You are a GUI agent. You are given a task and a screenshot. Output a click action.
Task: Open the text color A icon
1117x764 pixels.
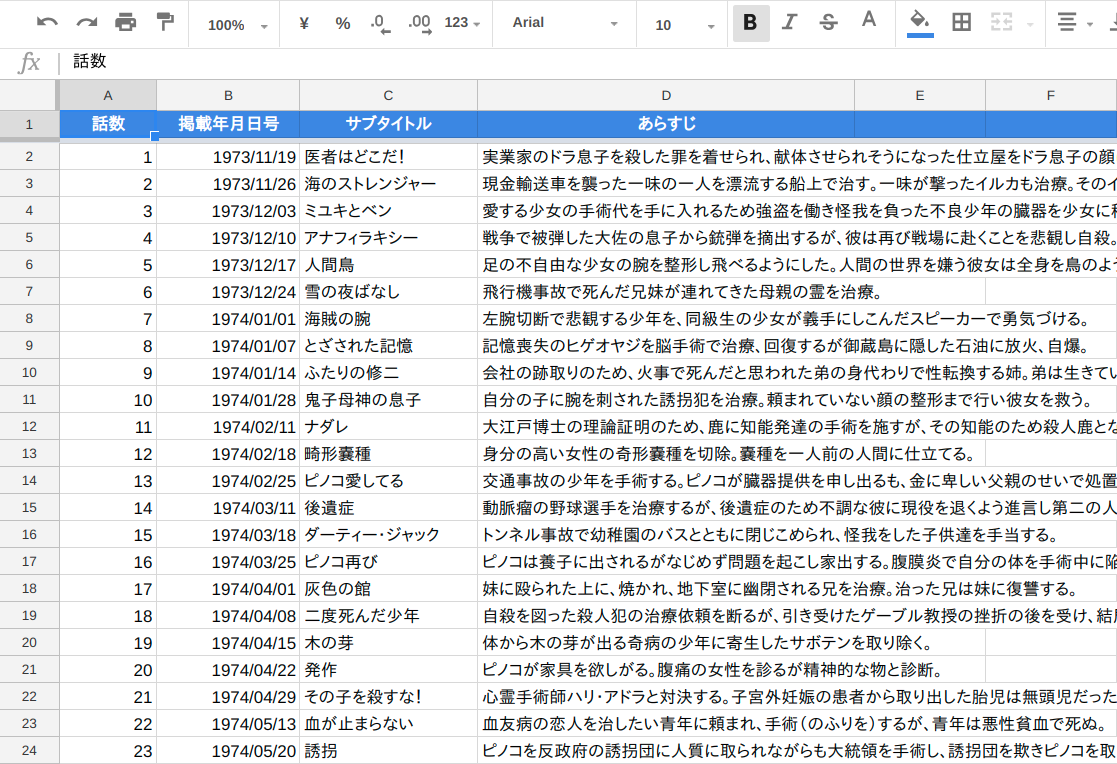click(868, 21)
